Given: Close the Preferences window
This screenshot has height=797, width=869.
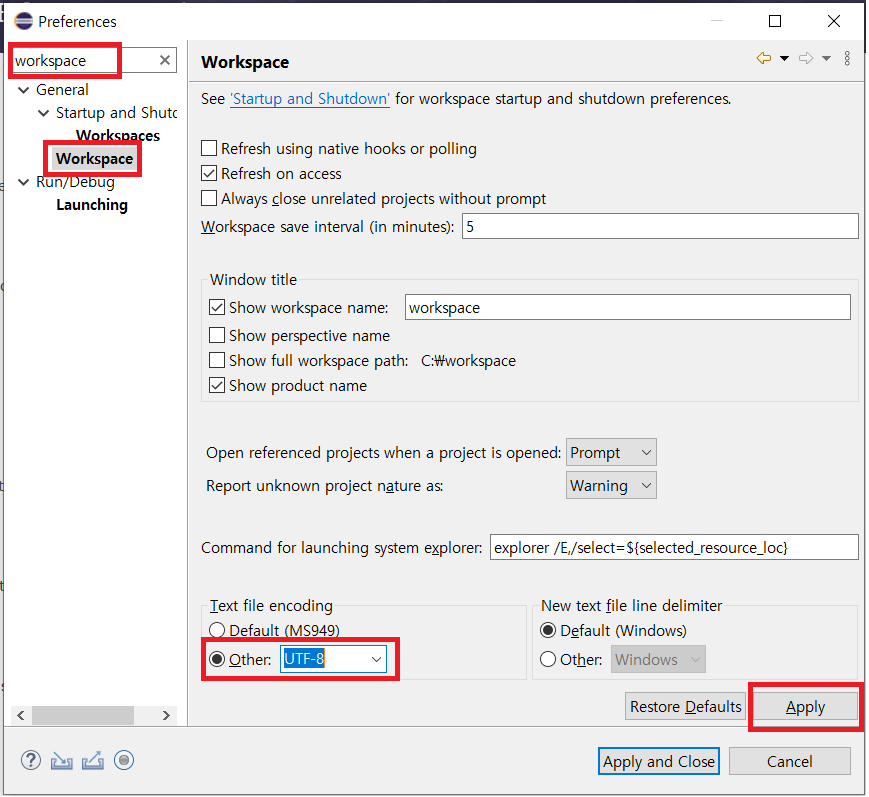Looking at the screenshot, I should pos(834,21).
